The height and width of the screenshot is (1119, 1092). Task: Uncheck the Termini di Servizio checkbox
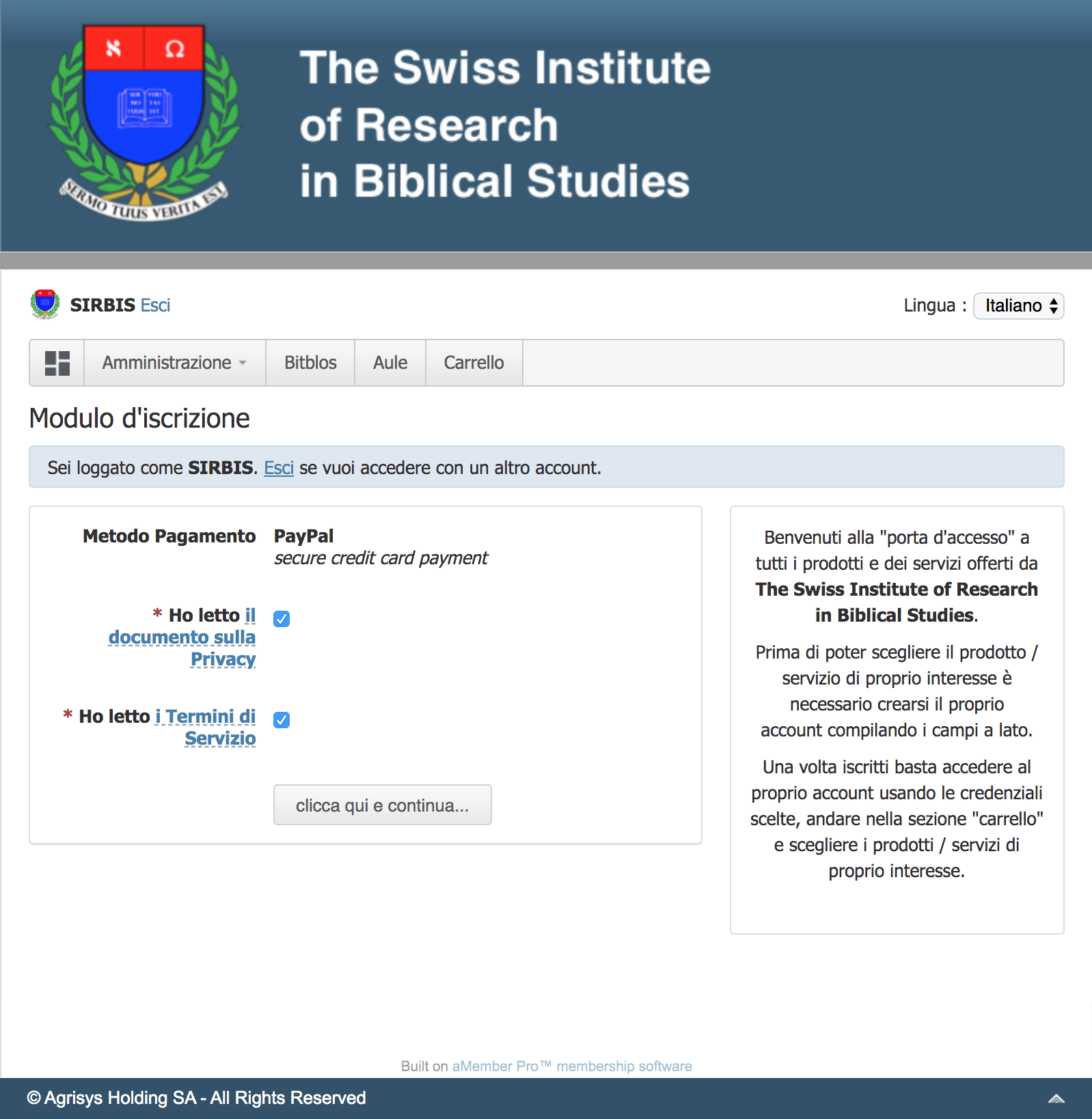point(282,719)
